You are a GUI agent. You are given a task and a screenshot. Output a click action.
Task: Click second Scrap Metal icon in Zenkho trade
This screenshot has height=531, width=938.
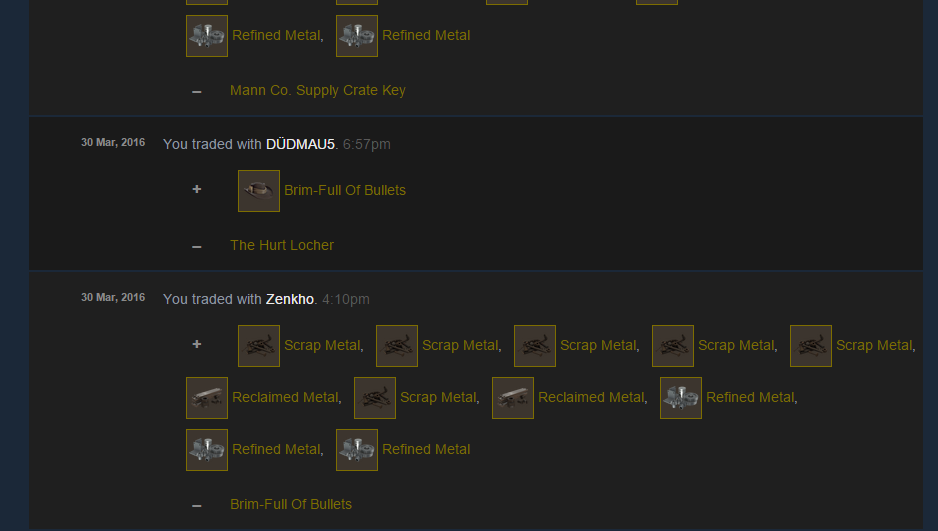click(x=397, y=346)
